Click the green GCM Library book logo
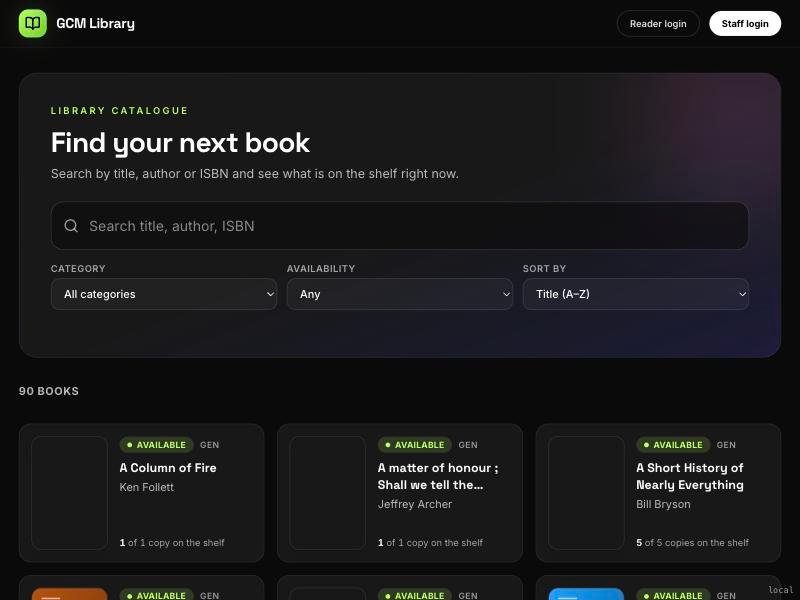The image size is (800, 600). tap(33, 23)
